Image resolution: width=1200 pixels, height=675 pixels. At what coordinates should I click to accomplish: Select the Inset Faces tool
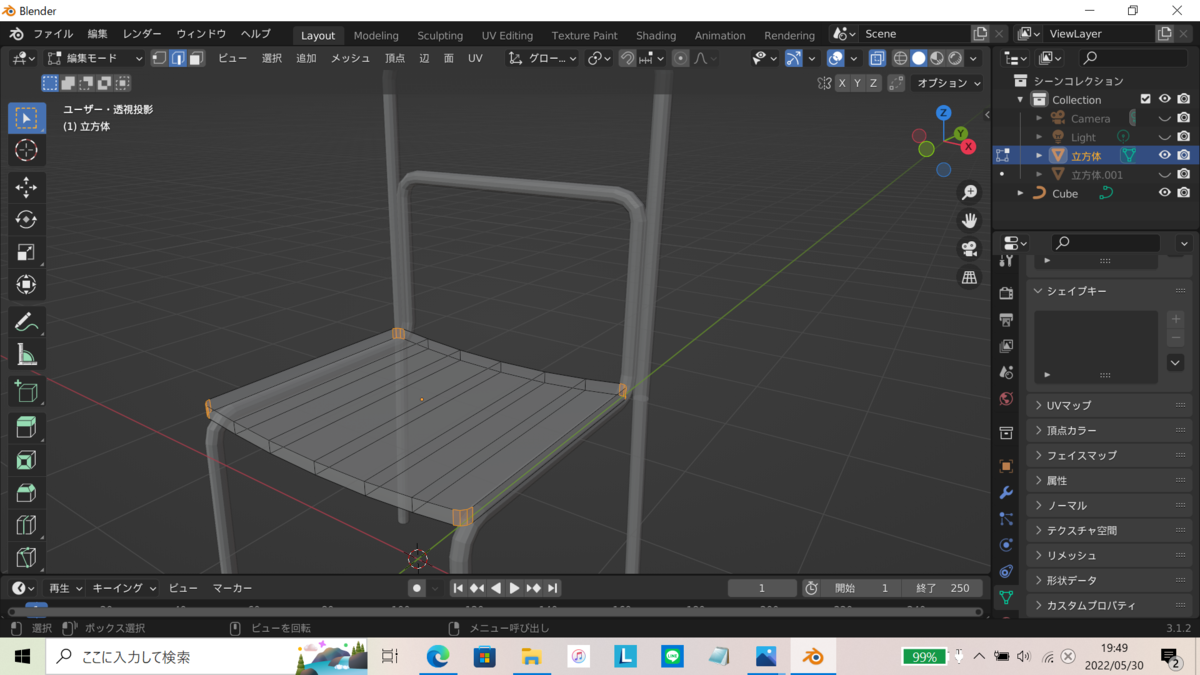[x=27, y=460]
